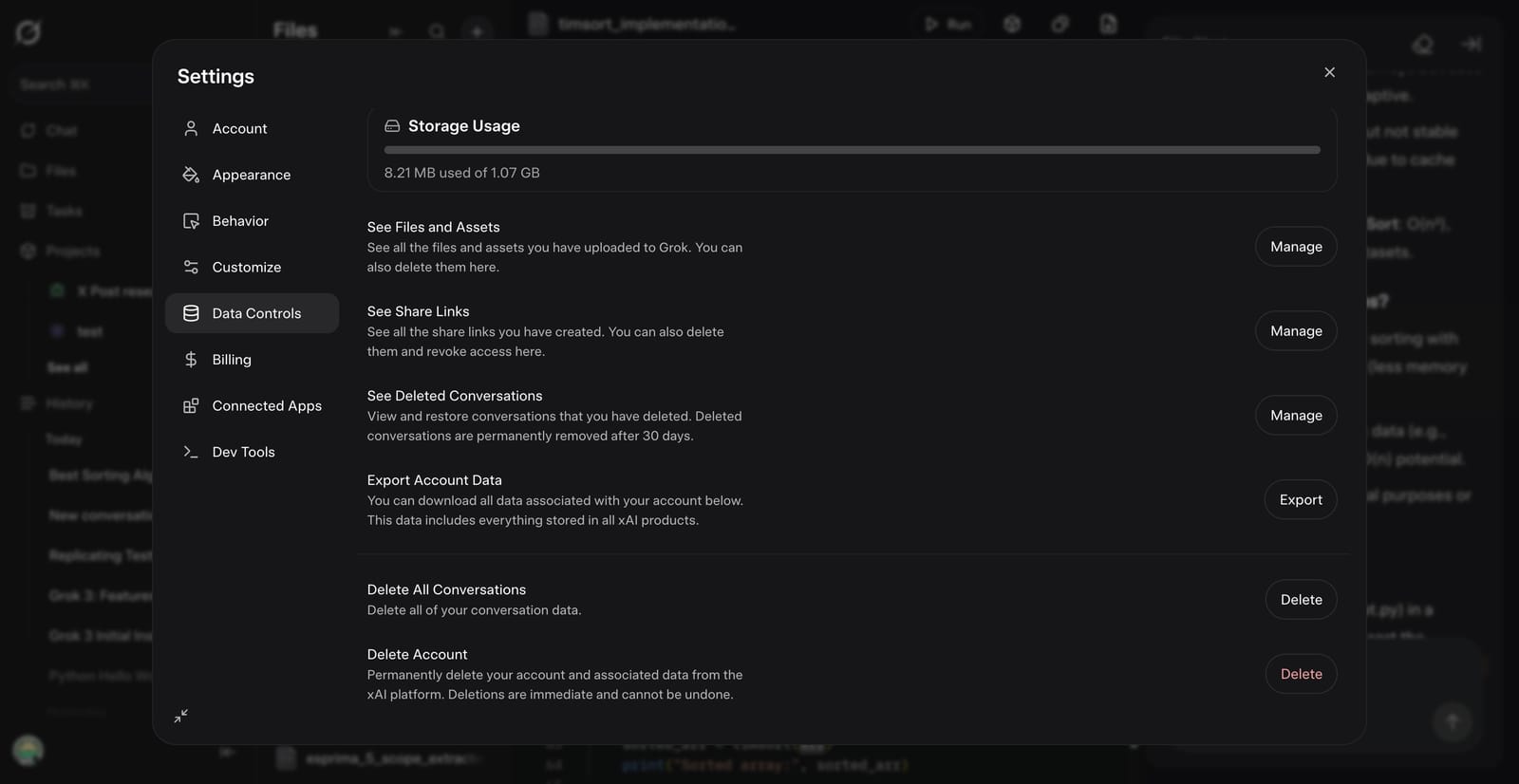Delete all conversations

[1301, 599]
